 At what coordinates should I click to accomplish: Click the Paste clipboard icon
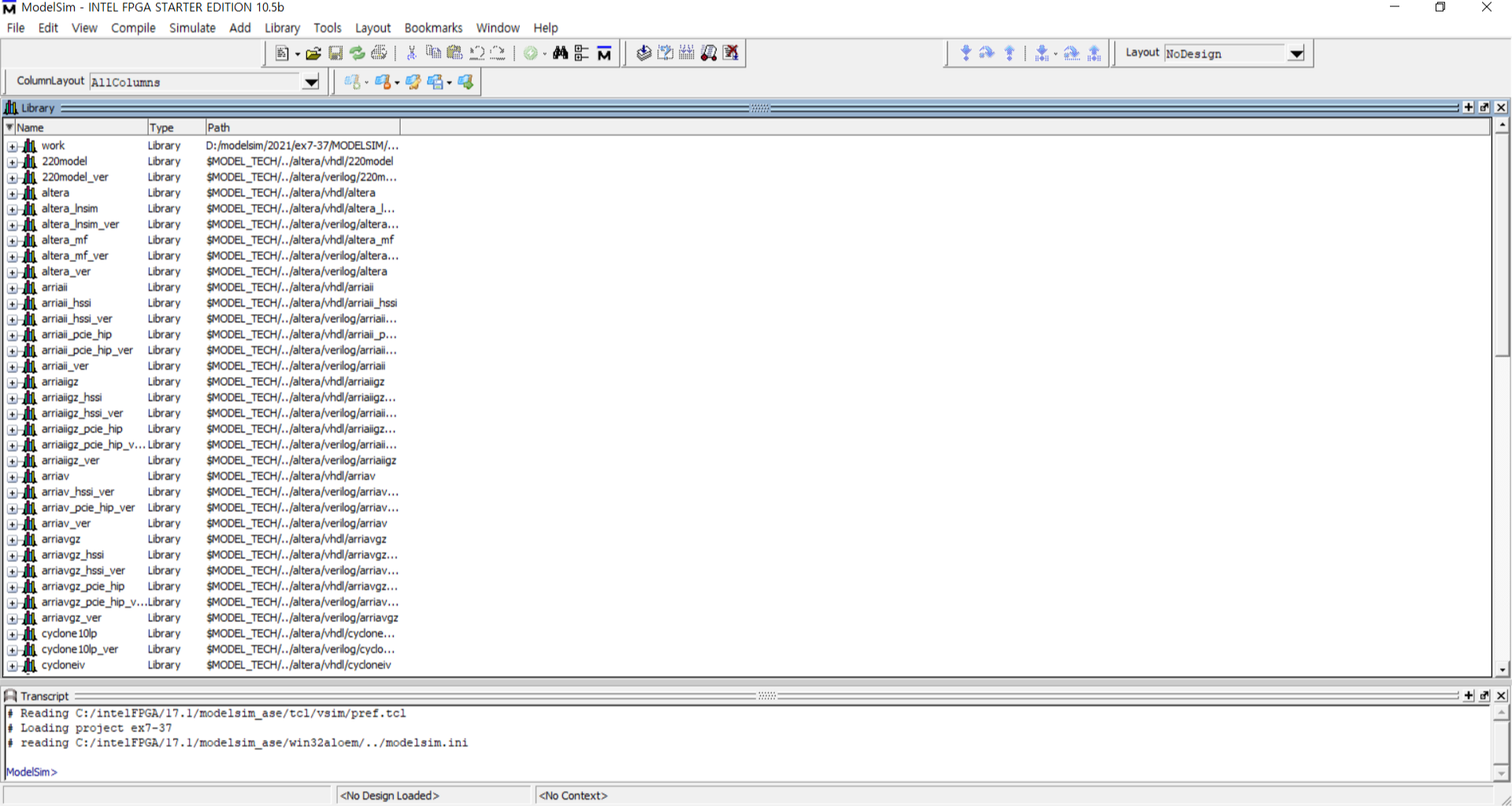[x=454, y=53]
